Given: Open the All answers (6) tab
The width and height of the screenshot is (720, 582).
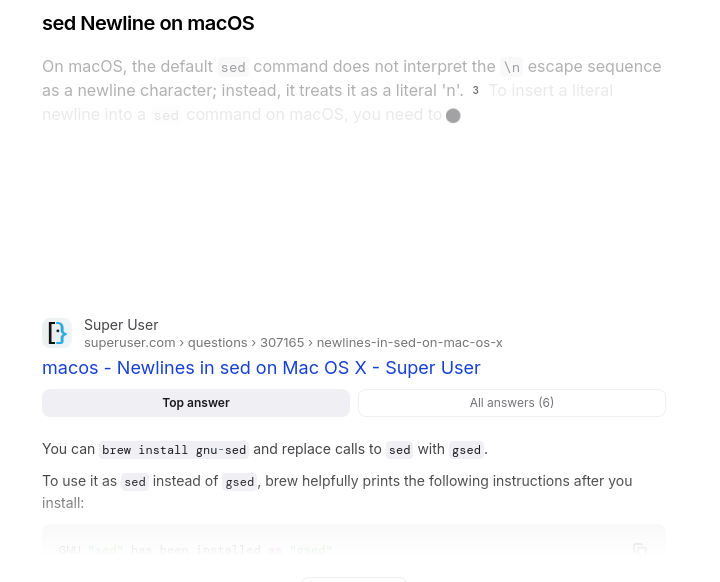Looking at the screenshot, I should pyautogui.click(x=512, y=403).
